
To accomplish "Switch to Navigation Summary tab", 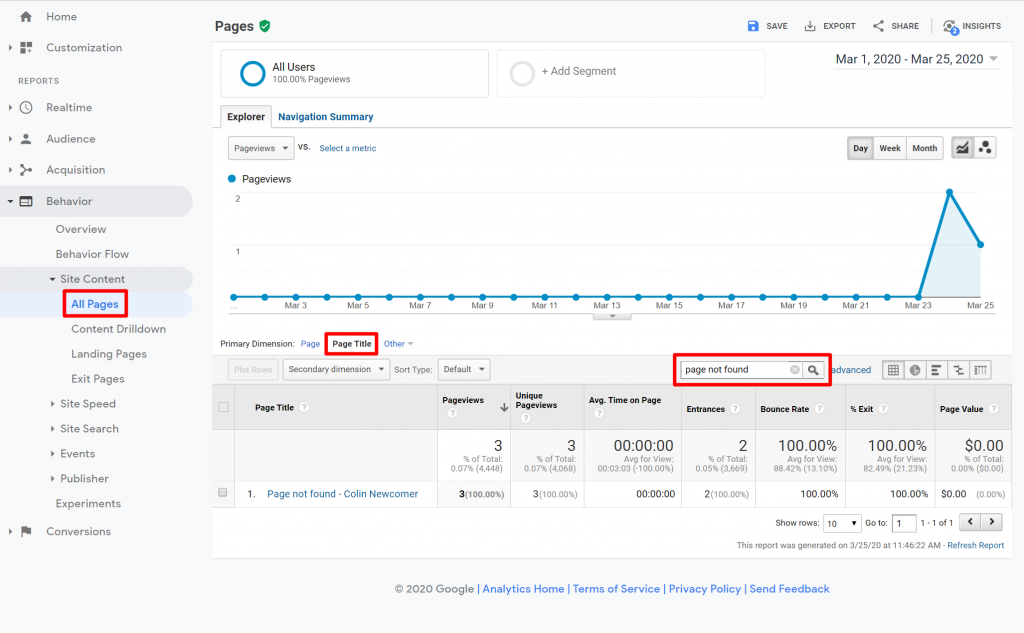I will [x=325, y=117].
